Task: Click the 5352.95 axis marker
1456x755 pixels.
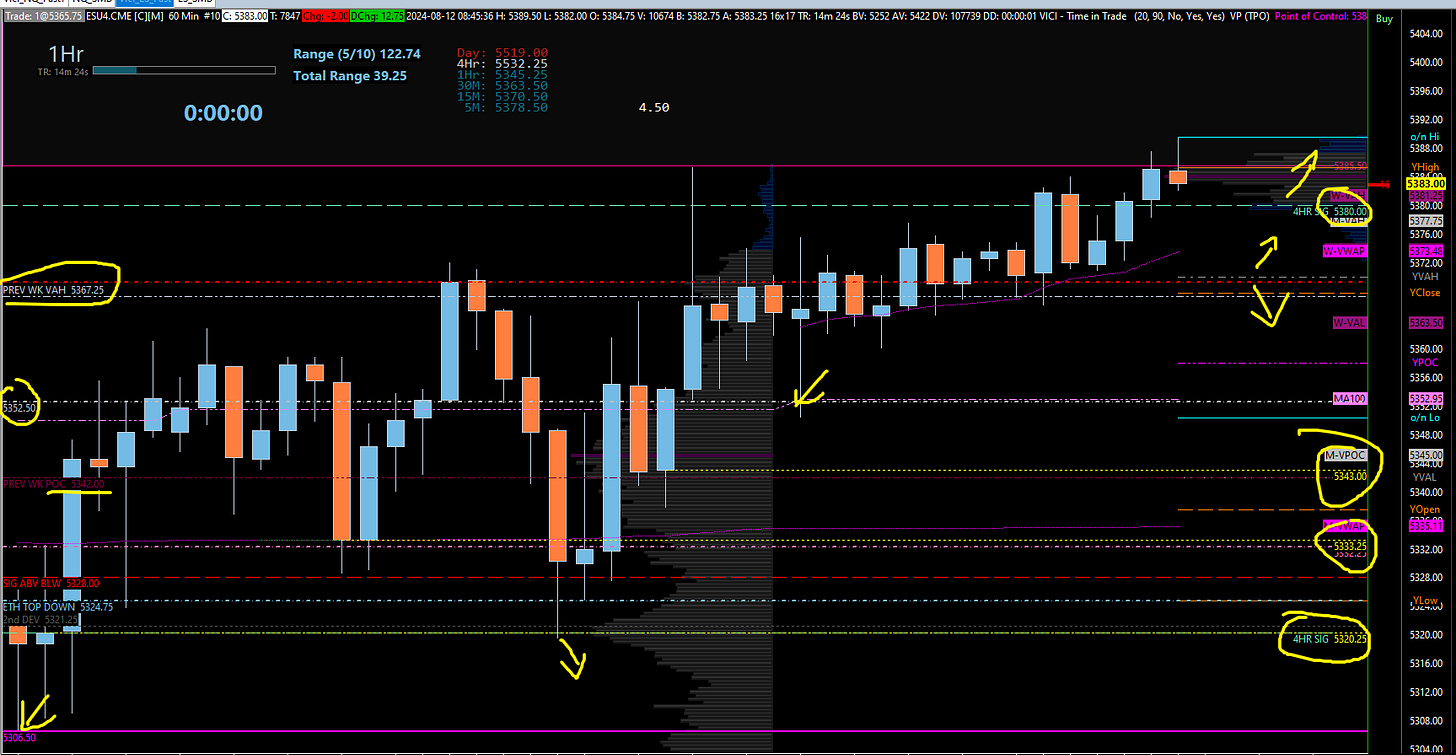Action: tap(1426, 398)
